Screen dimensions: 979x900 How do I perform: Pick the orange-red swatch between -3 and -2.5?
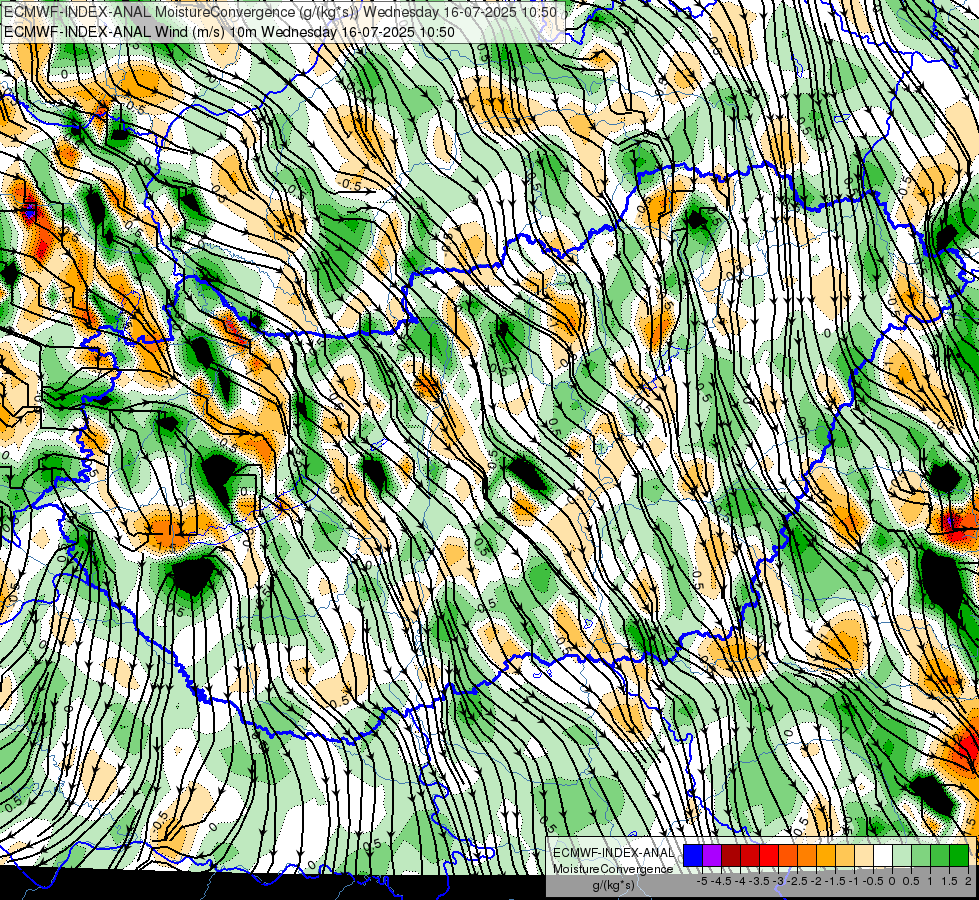[x=788, y=855]
